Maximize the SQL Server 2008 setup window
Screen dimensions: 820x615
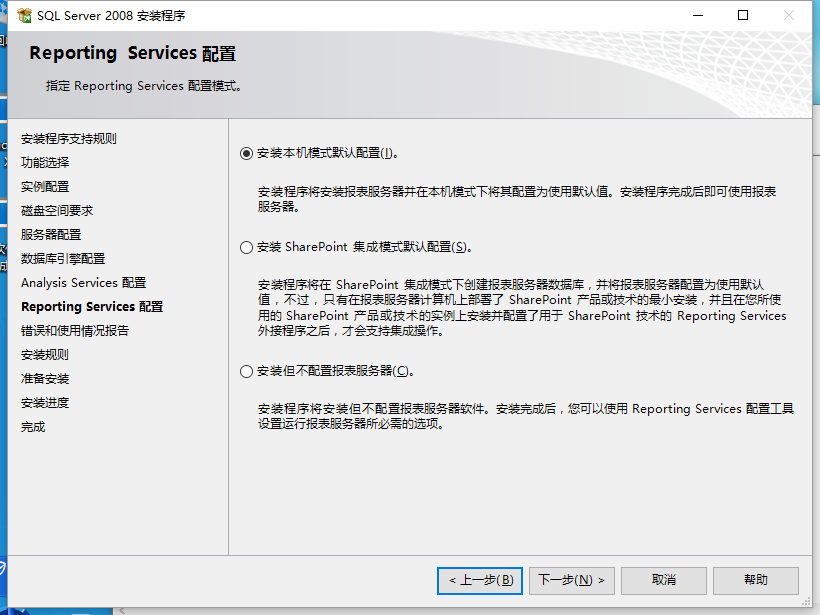point(743,16)
